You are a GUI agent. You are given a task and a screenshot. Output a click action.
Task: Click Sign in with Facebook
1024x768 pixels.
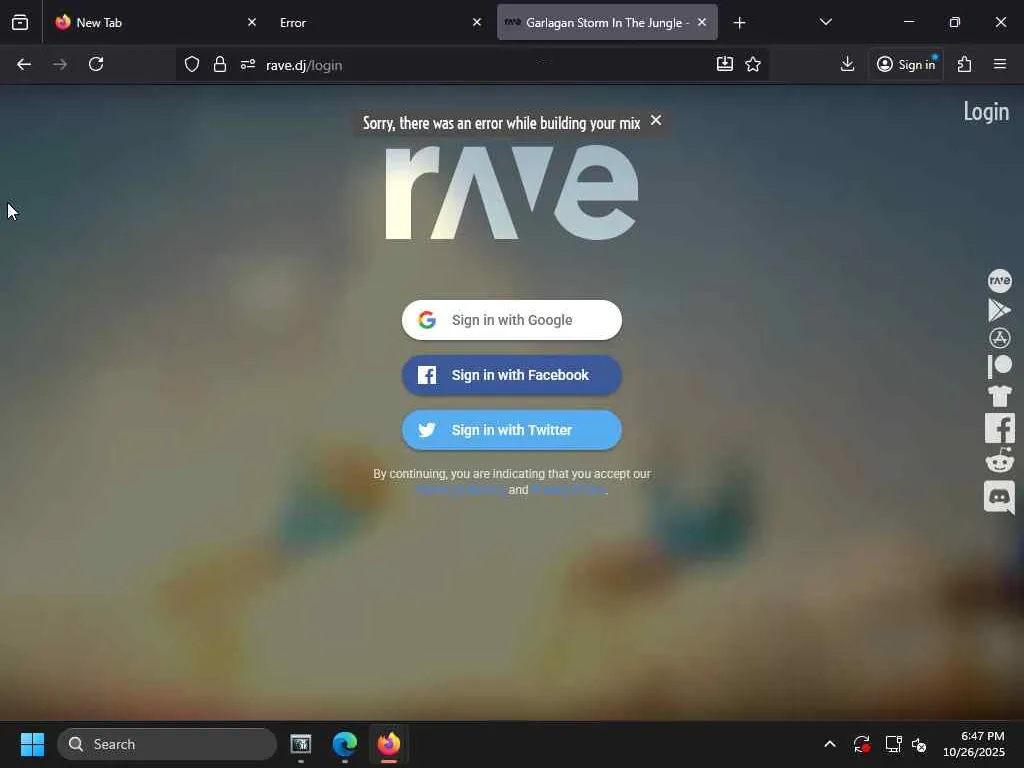[x=511, y=375]
